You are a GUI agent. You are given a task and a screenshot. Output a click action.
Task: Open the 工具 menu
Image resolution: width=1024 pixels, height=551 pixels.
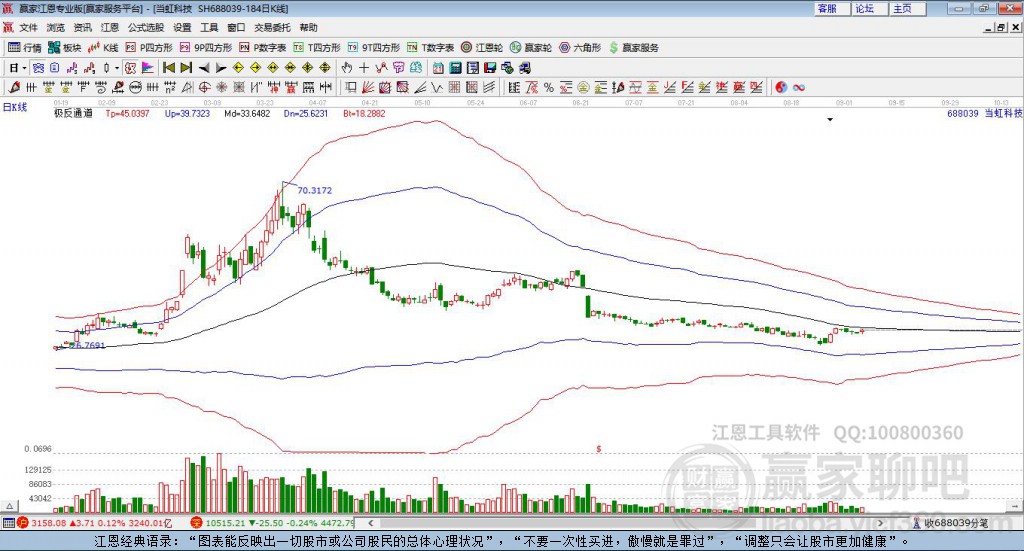(x=209, y=27)
